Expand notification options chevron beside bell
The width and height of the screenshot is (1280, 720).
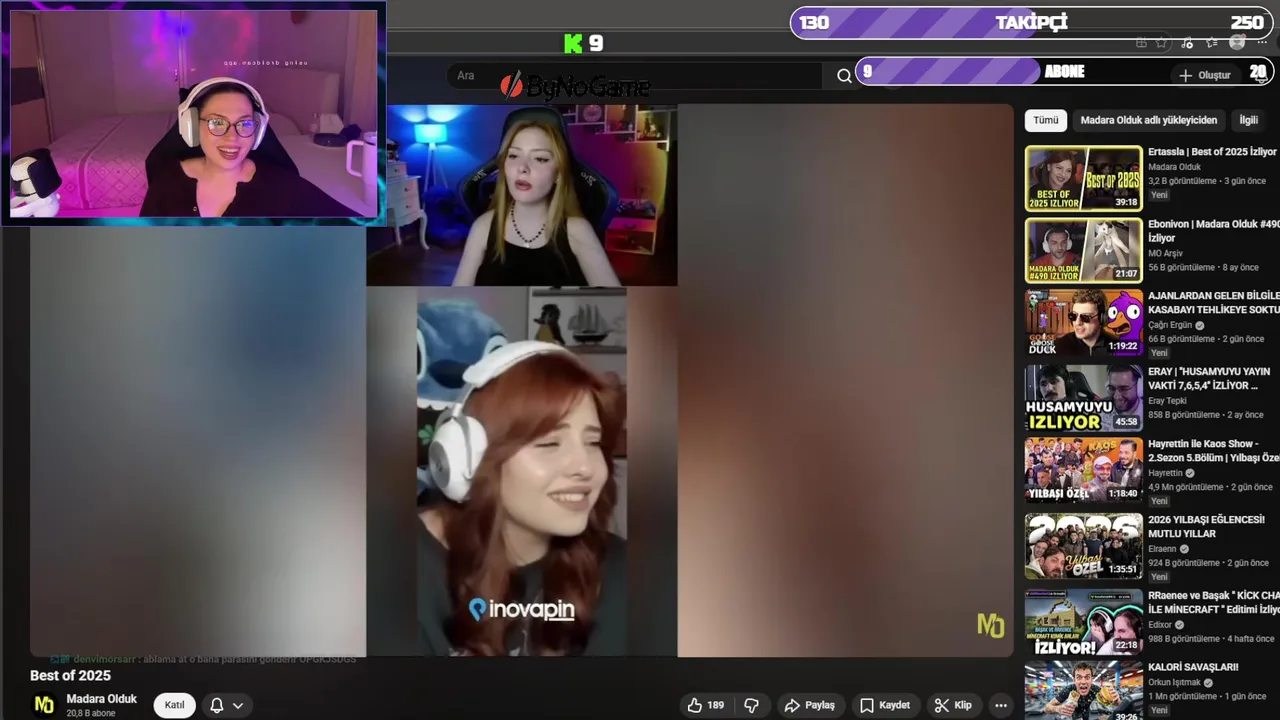(x=238, y=705)
